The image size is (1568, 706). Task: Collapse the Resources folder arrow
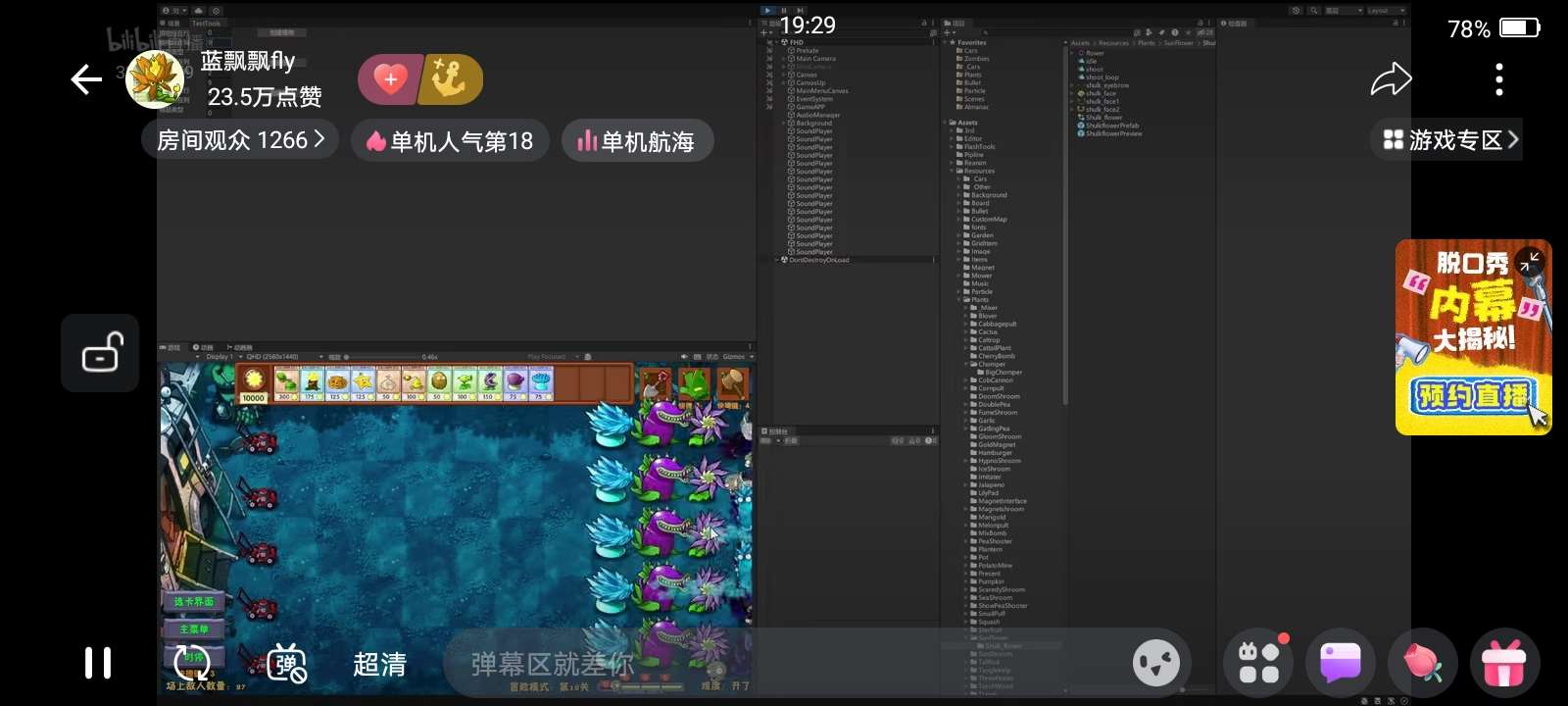pyautogui.click(x=953, y=171)
